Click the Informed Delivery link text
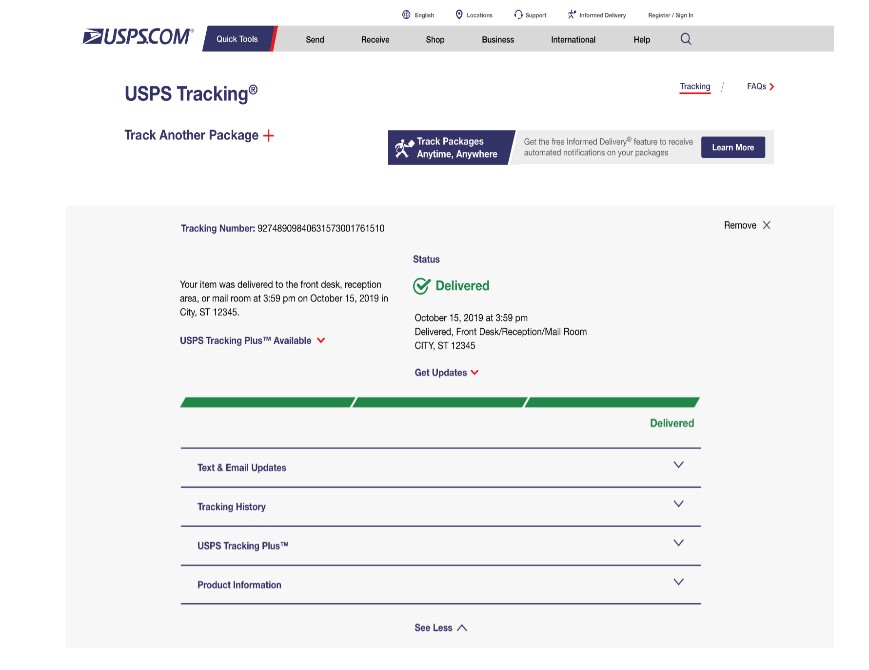 tap(602, 15)
